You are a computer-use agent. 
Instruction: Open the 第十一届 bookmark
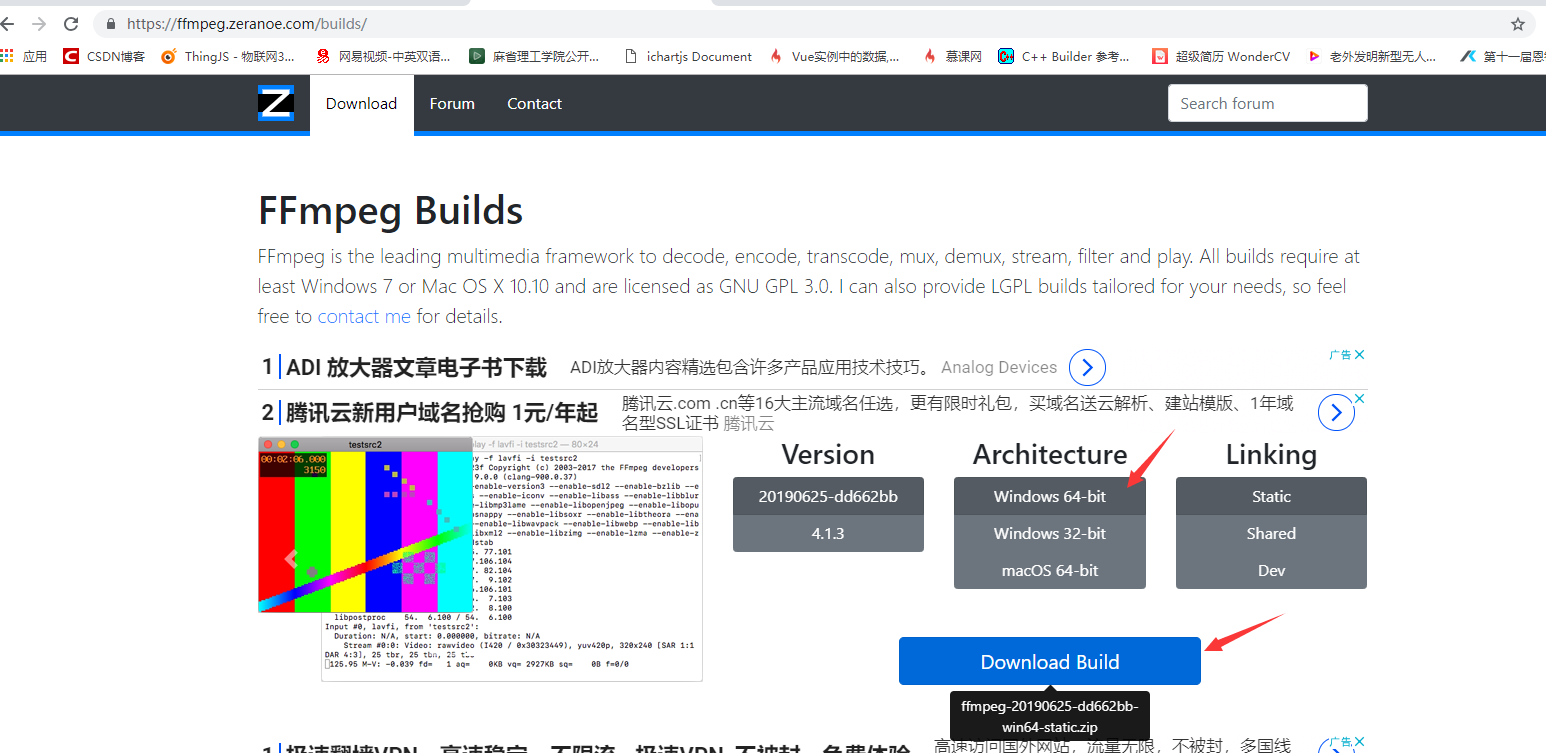point(1503,56)
